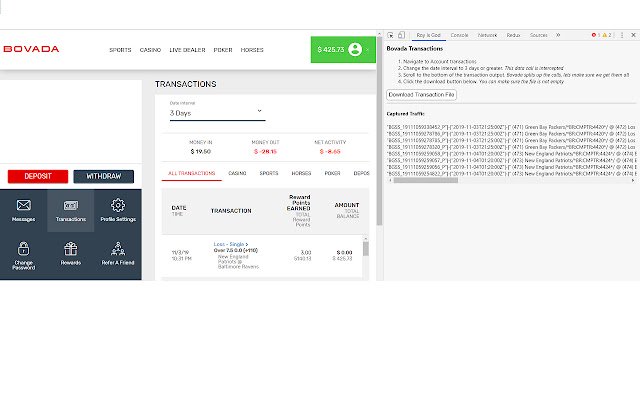
Task: Click the red DevTools error count icon
Action: click(596, 35)
